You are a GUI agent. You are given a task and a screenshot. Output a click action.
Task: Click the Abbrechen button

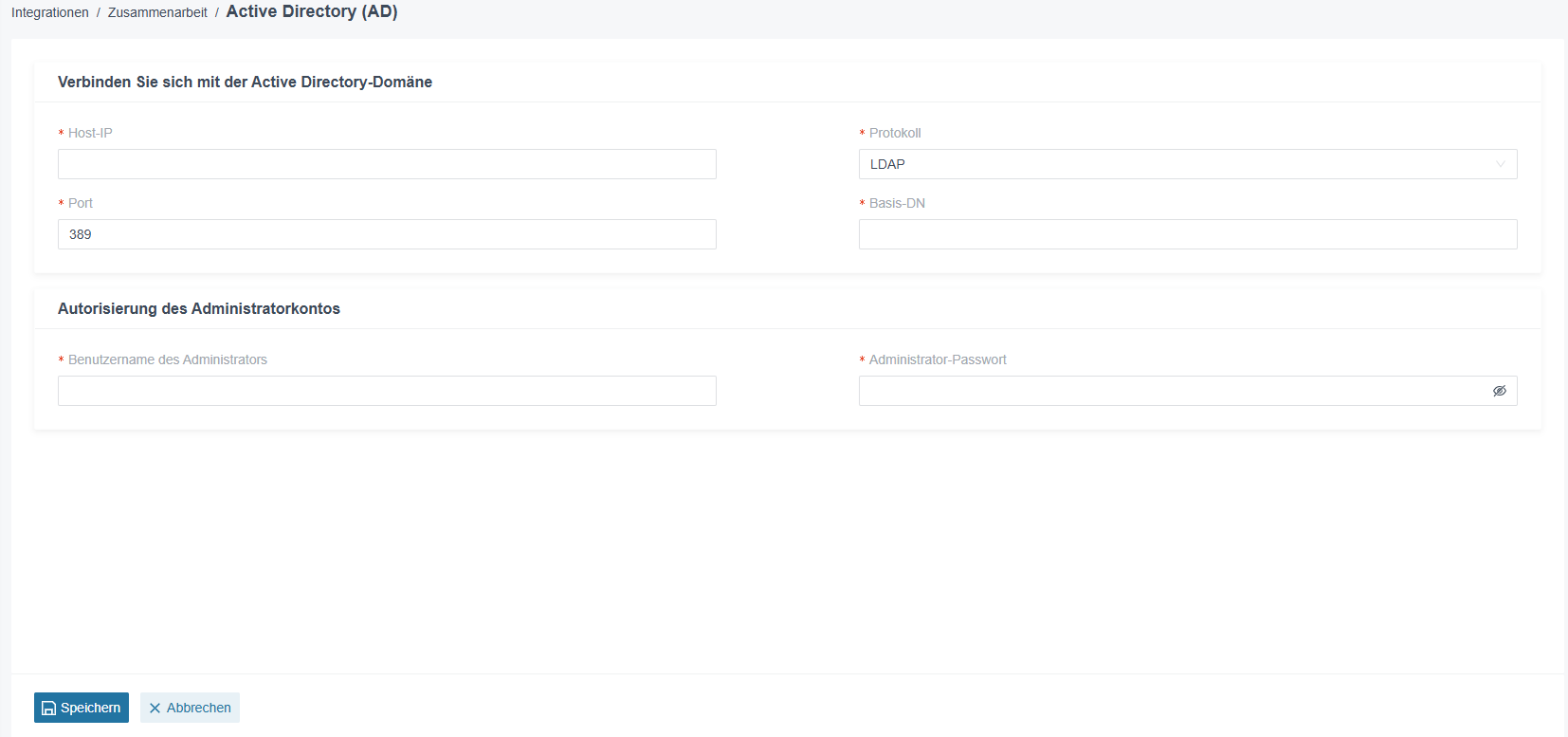pyautogui.click(x=190, y=708)
